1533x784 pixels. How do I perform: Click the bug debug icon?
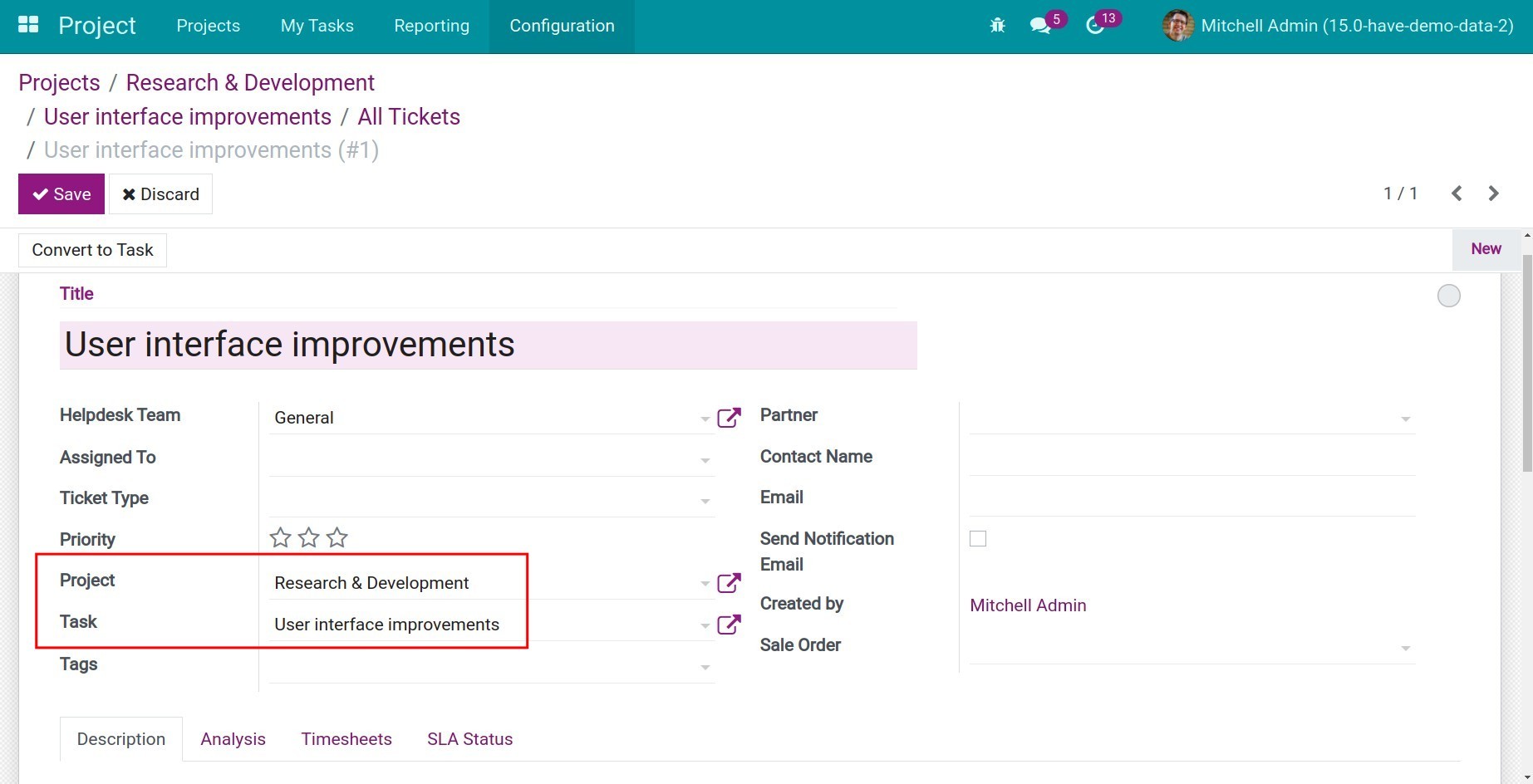(x=997, y=26)
